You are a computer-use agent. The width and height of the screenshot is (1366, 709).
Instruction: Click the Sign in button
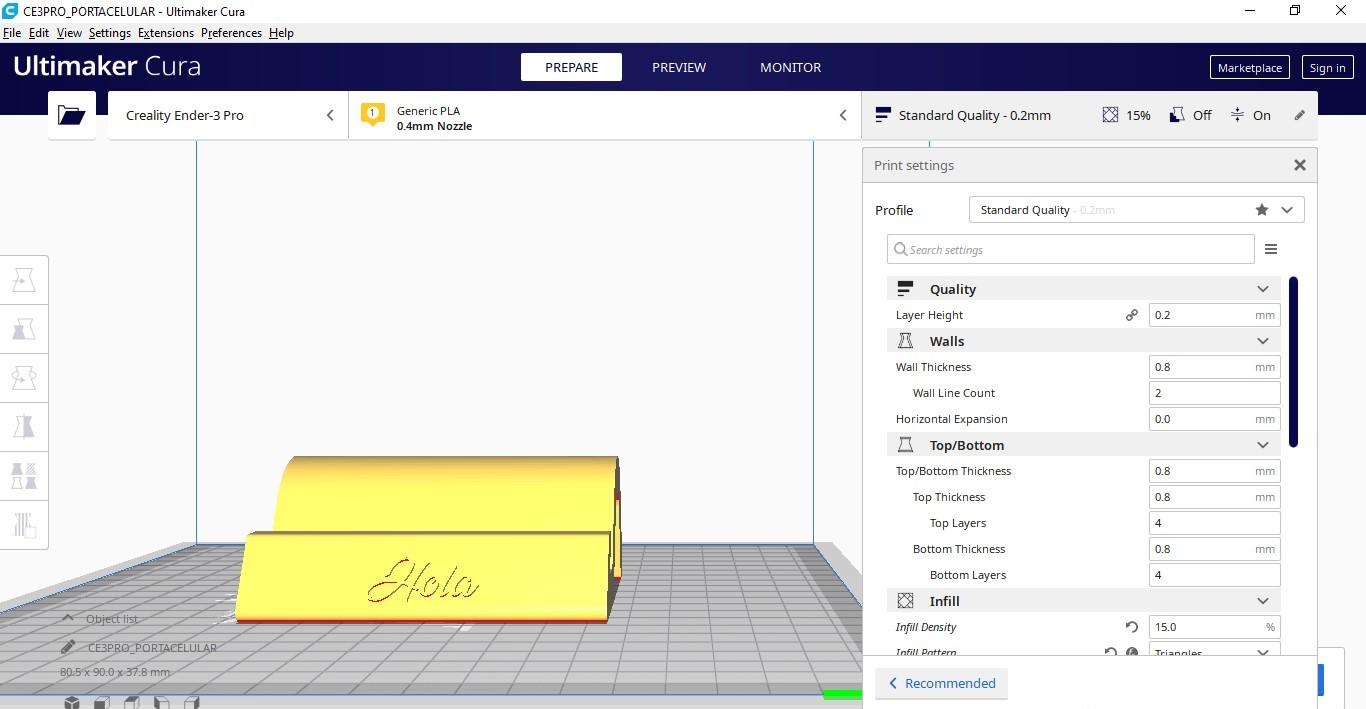(x=1327, y=67)
